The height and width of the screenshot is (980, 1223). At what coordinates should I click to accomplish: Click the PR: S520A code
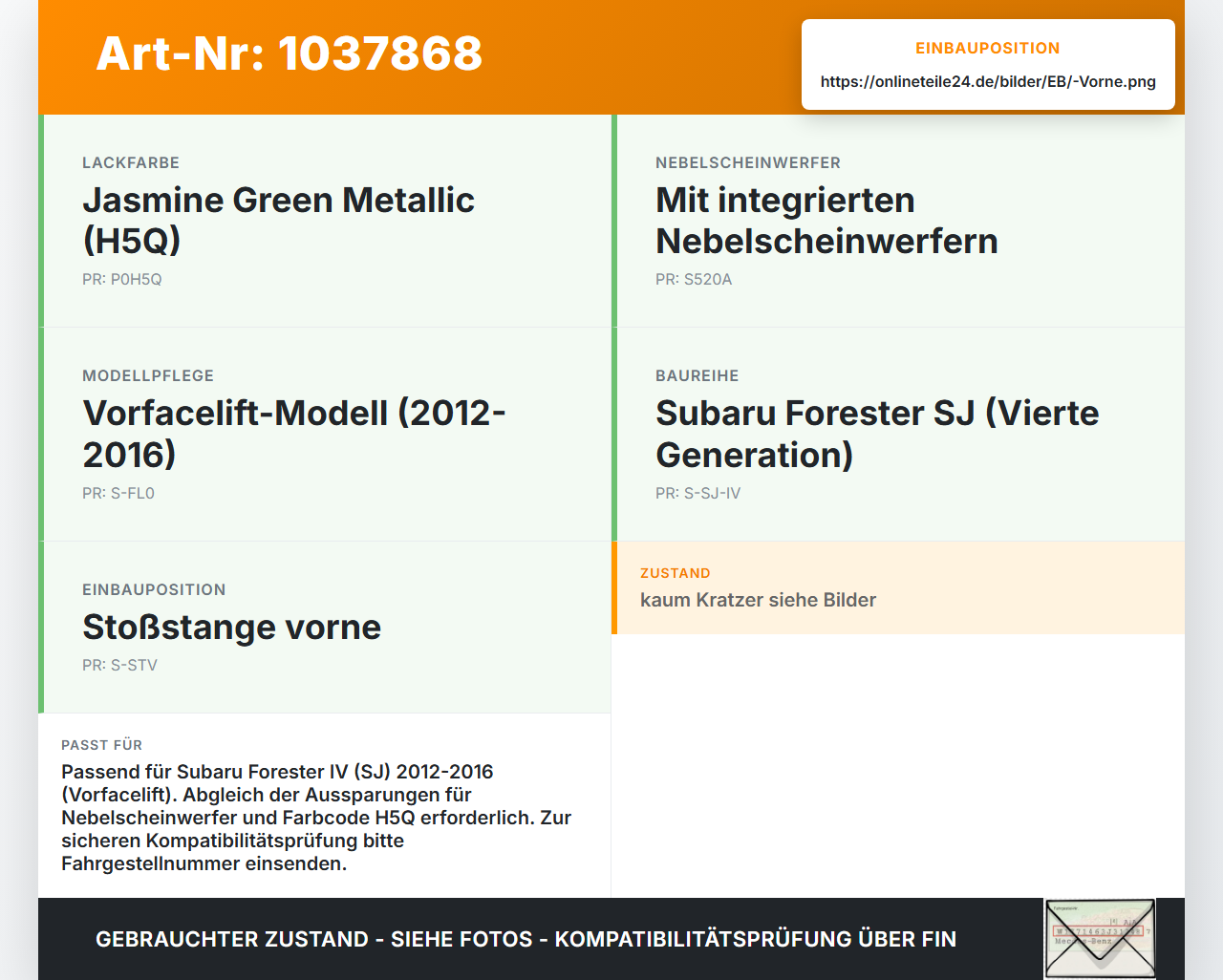694,280
